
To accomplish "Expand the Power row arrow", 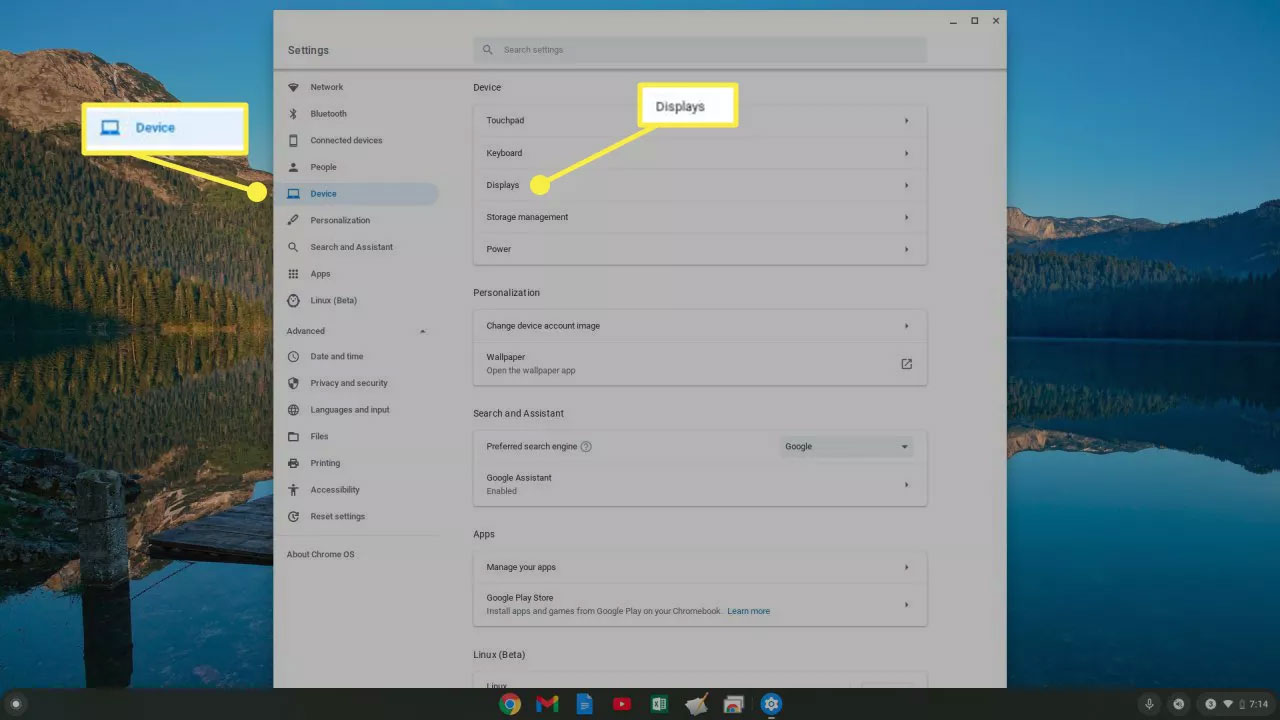I will pos(906,249).
